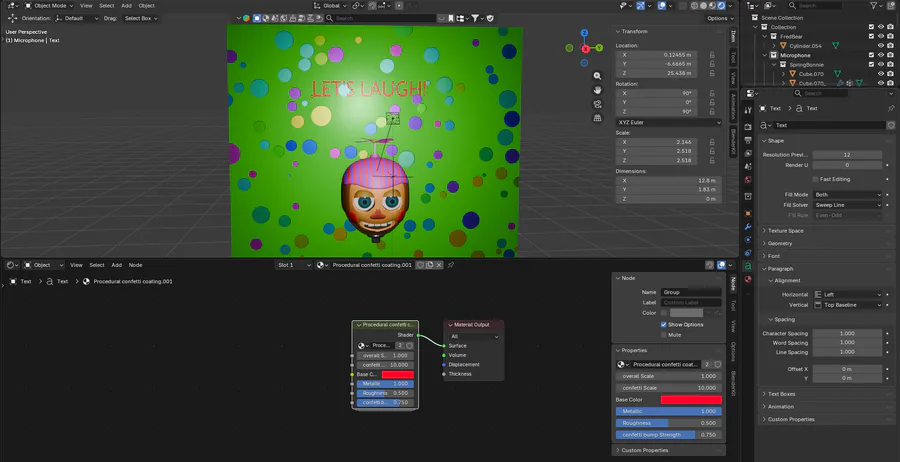Open the Output properties tab icon
The width and height of the screenshot is (900, 462).
click(x=748, y=140)
